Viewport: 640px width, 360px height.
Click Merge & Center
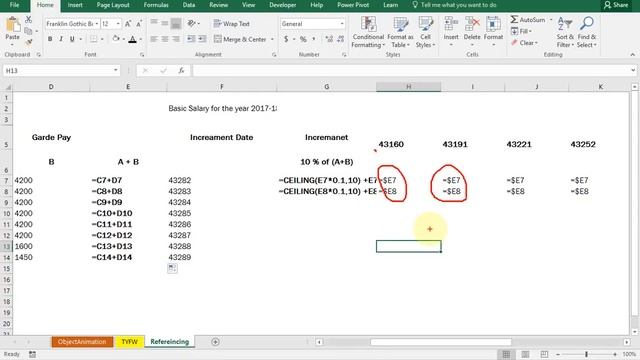[240, 39]
